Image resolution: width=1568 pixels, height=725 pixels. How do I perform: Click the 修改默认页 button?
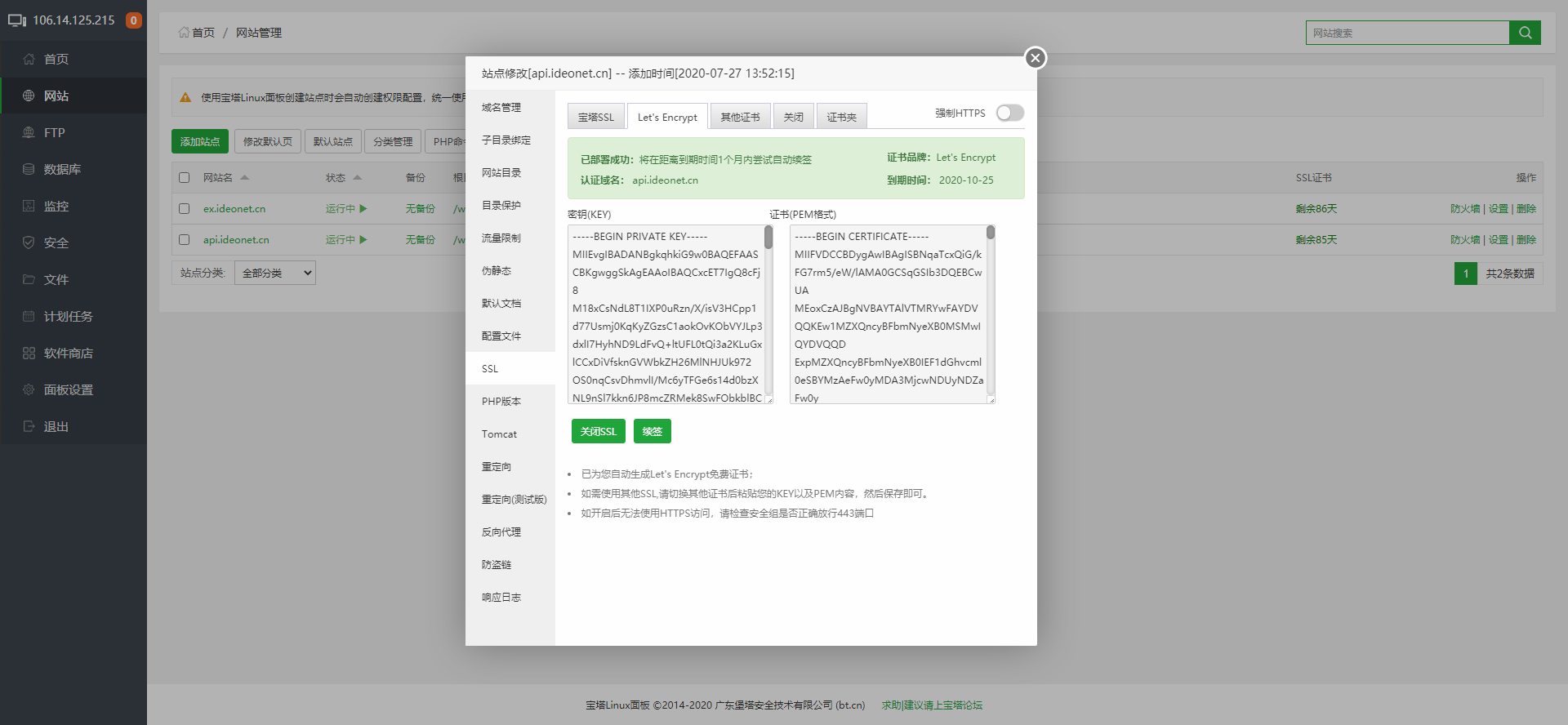tap(268, 141)
